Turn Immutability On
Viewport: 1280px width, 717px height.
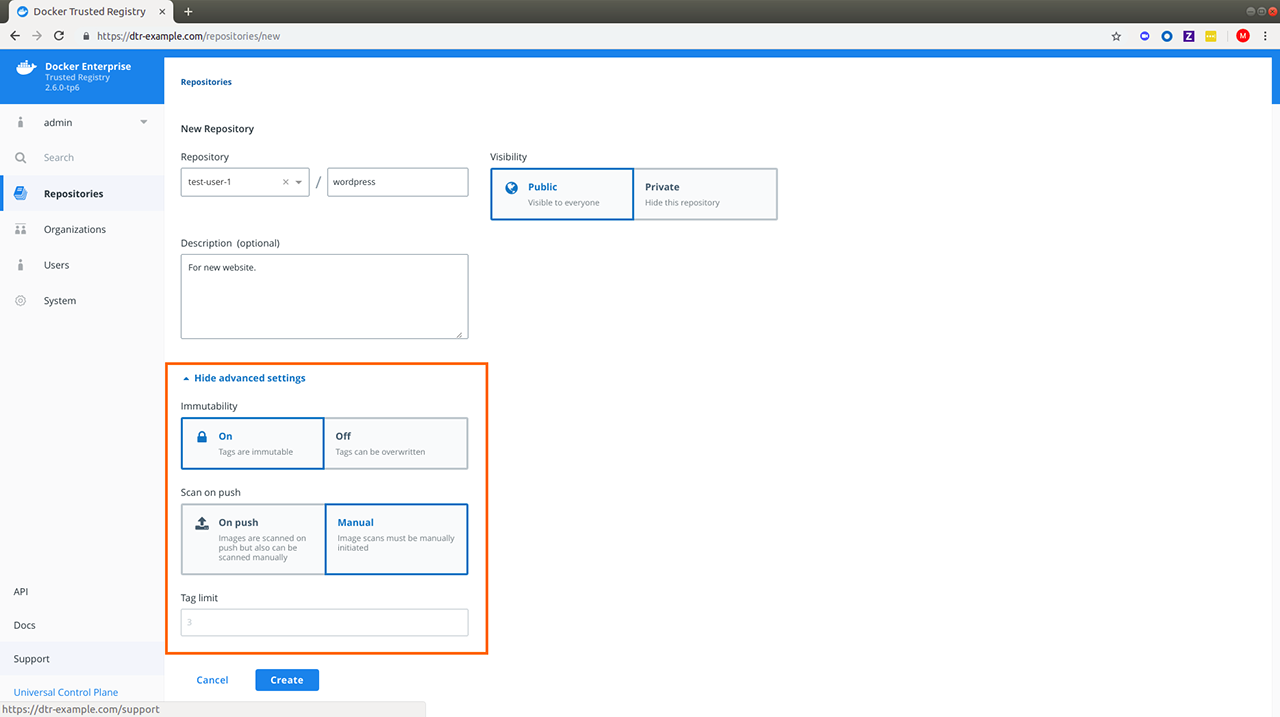253,443
